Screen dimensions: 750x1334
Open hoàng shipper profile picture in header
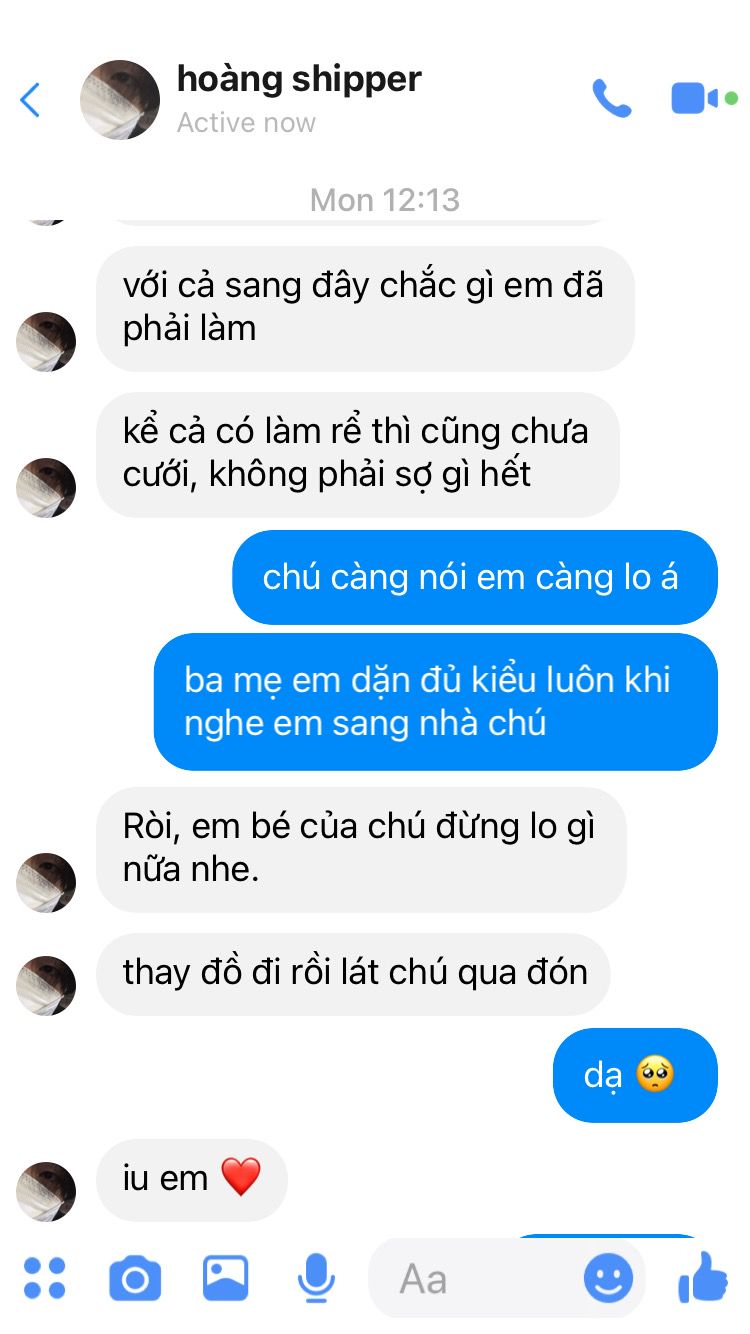pyautogui.click(x=120, y=100)
